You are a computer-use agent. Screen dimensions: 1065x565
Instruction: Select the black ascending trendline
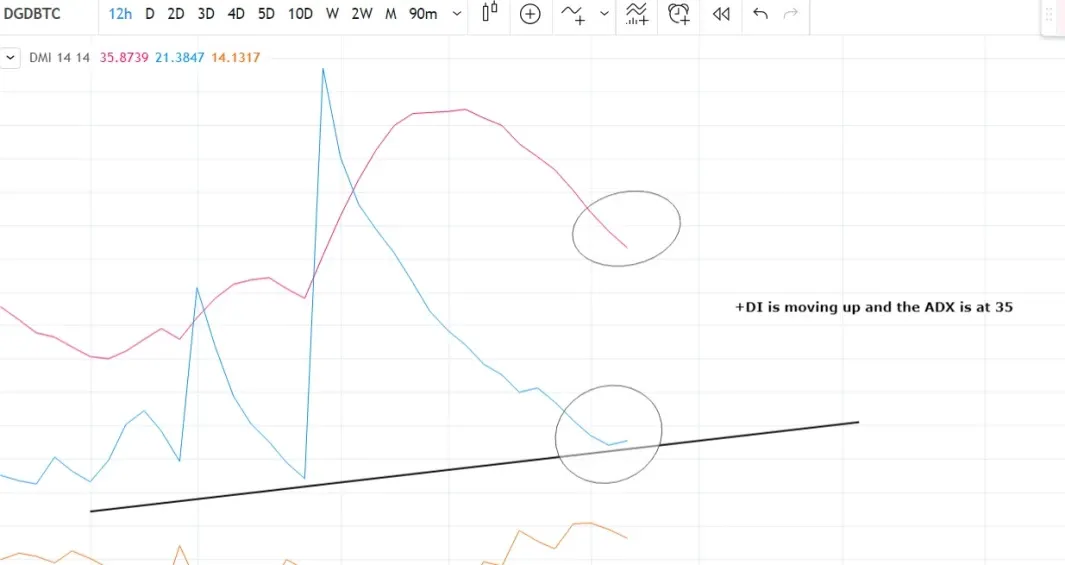(x=474, y=467)
